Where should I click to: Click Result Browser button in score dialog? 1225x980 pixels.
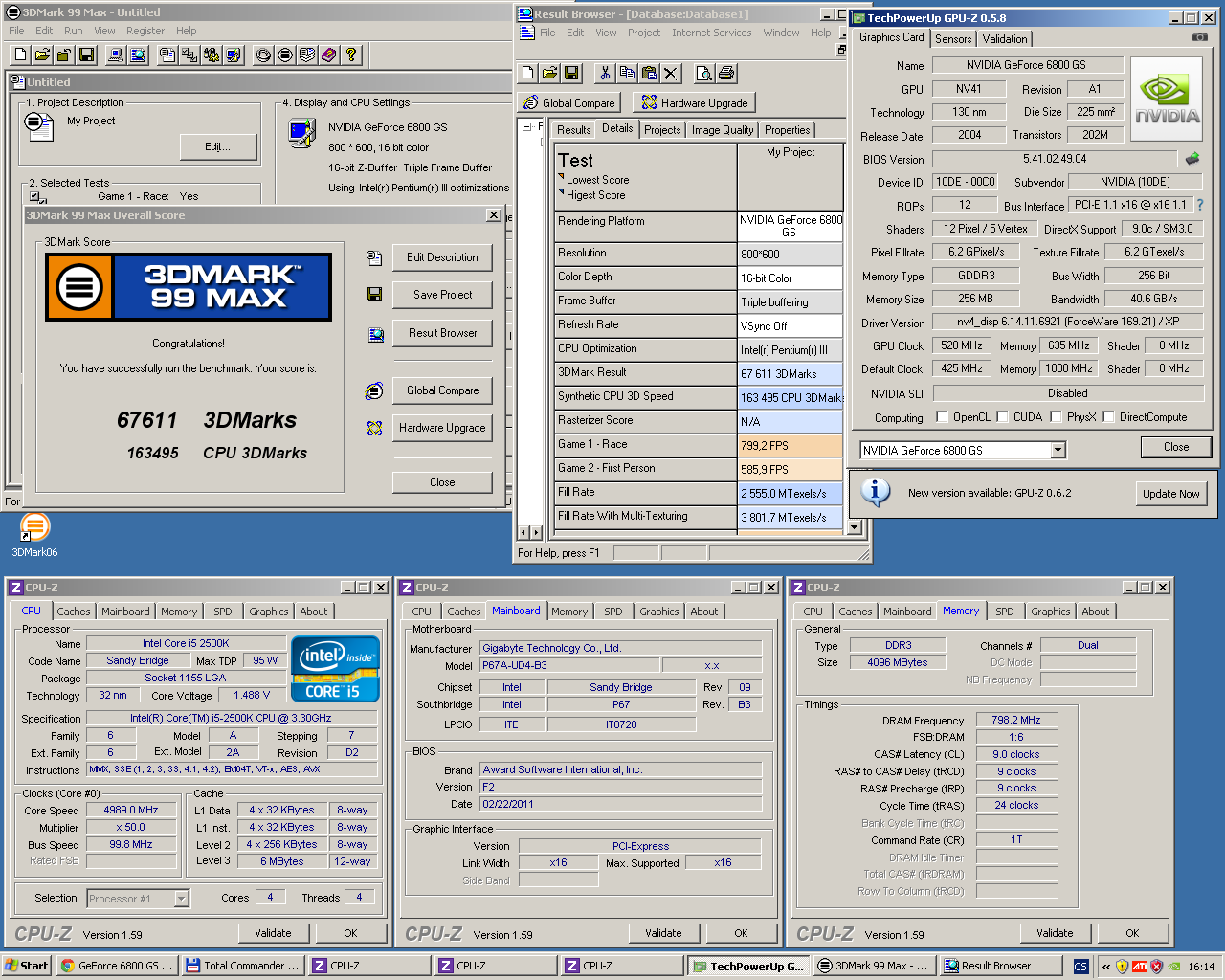(x=442, y=333)
